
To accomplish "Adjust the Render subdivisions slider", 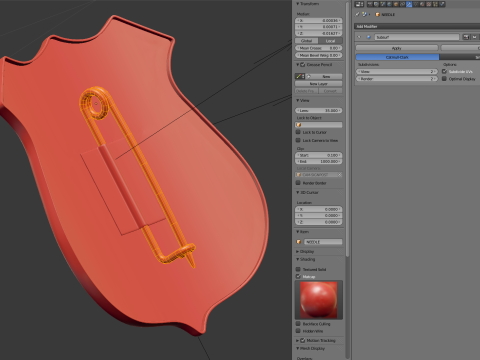I will (x=397, y=79).
